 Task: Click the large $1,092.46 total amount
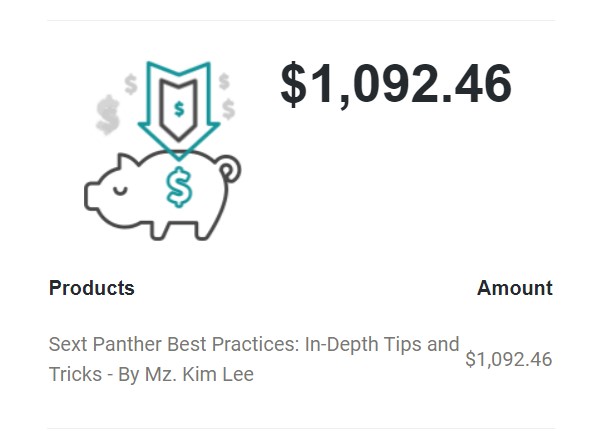[x=396, y=84]
